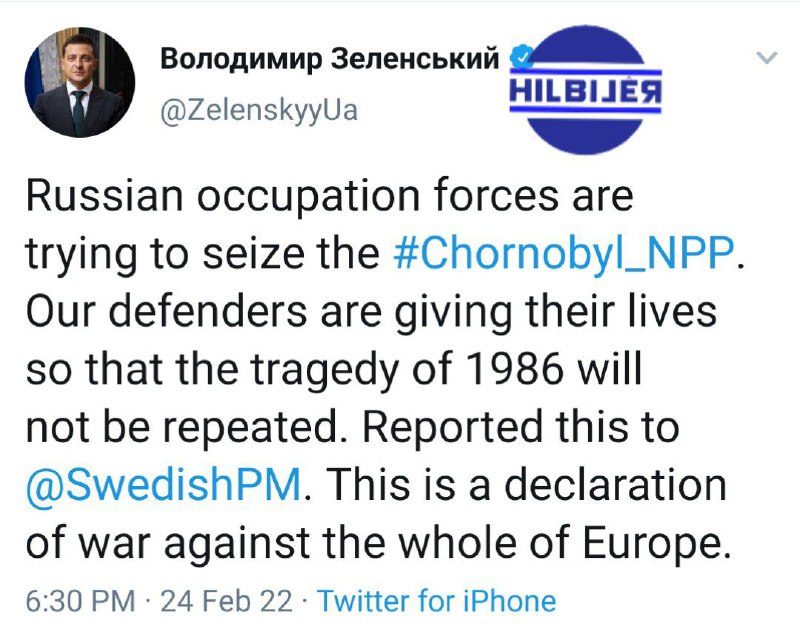Image resolution: width=800 pixels, height=643 pixels.
Task: Click the blue verified badge
Action: 521,58
